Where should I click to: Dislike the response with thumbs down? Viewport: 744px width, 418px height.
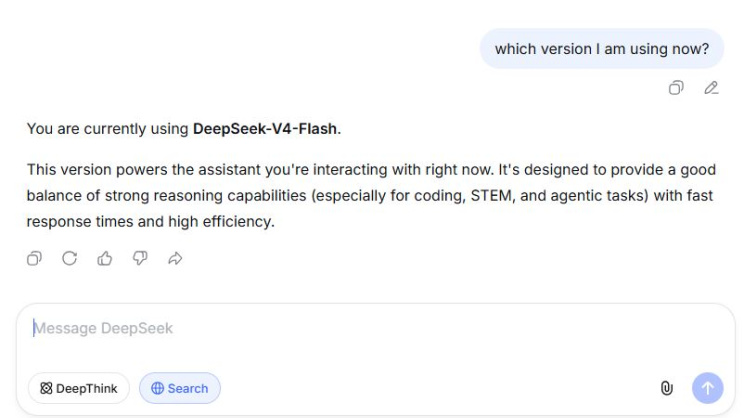click(139, 258)
